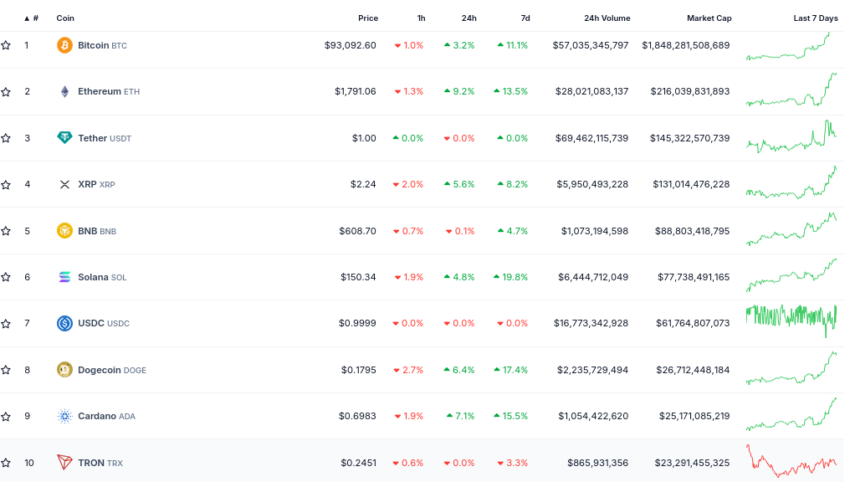850x482 pixels.
Task: Click the Tether logo icon
Action: [65, 138]
